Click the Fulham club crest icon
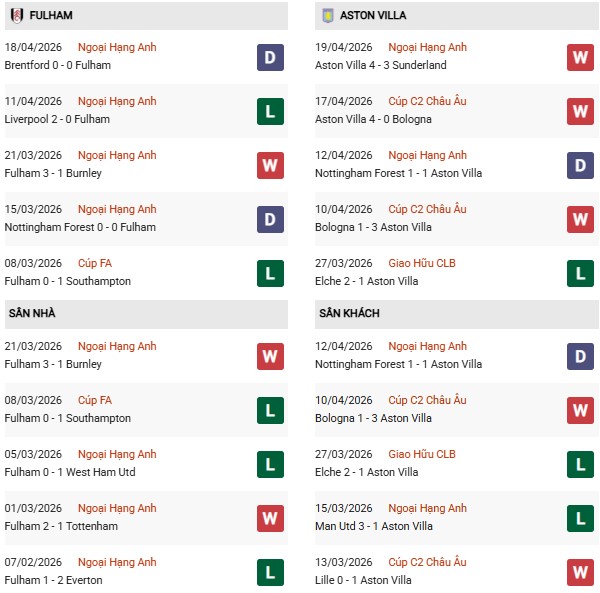The image size is (600, 593). [x=16, y=16]
